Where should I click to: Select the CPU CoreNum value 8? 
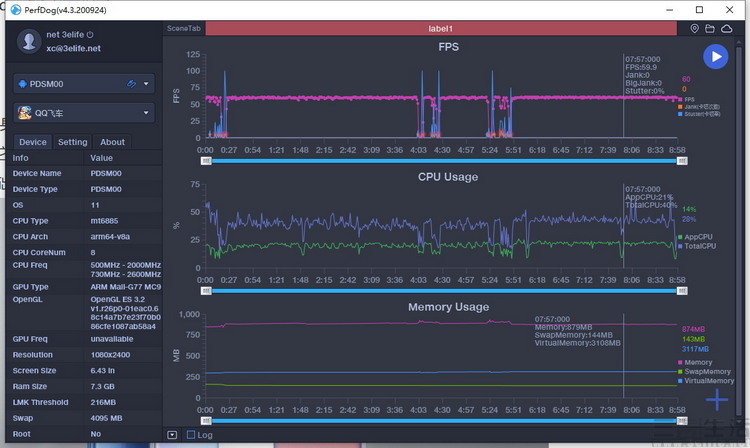point(93,252)
